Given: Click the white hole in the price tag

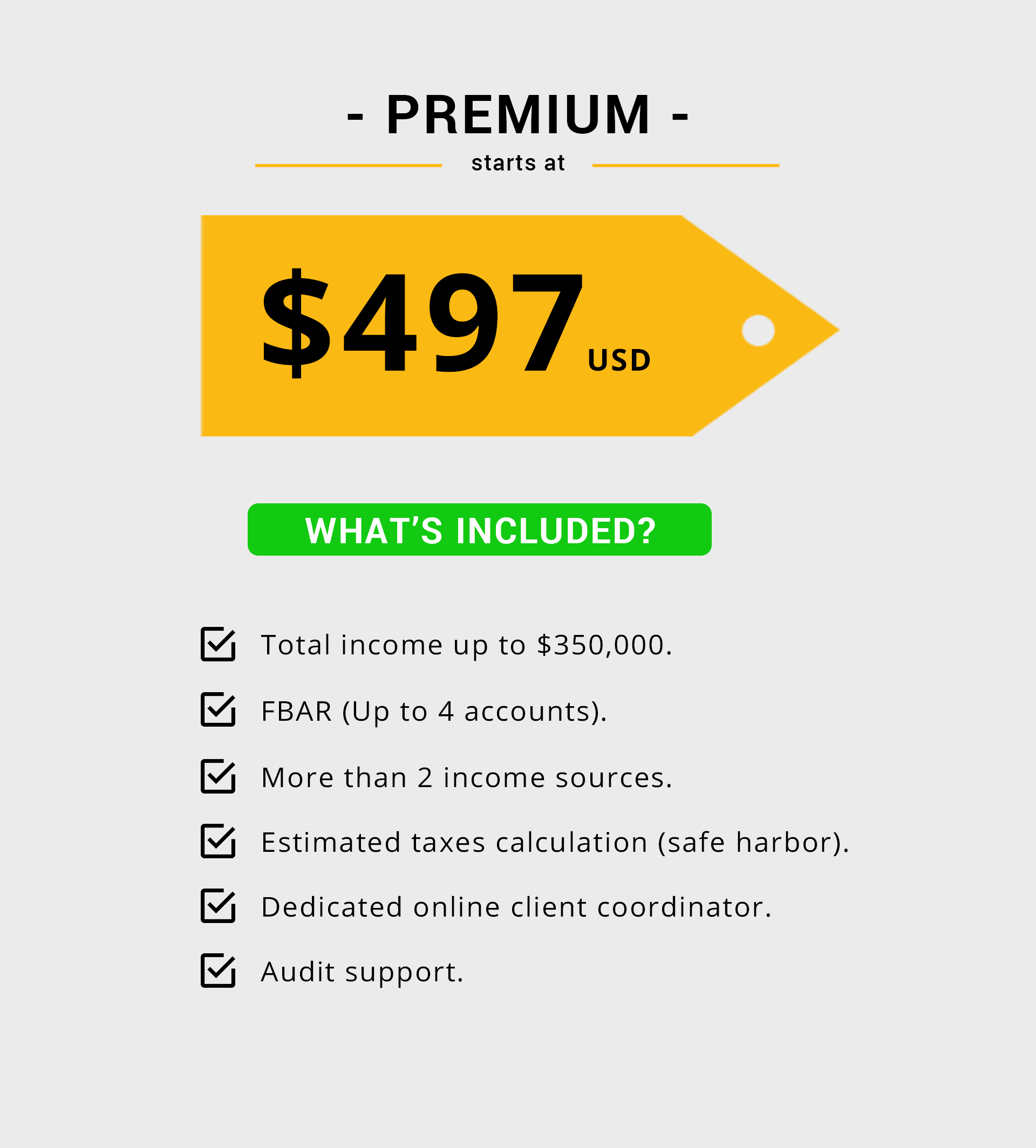Looking at the screenshot, I should point(758,330).
